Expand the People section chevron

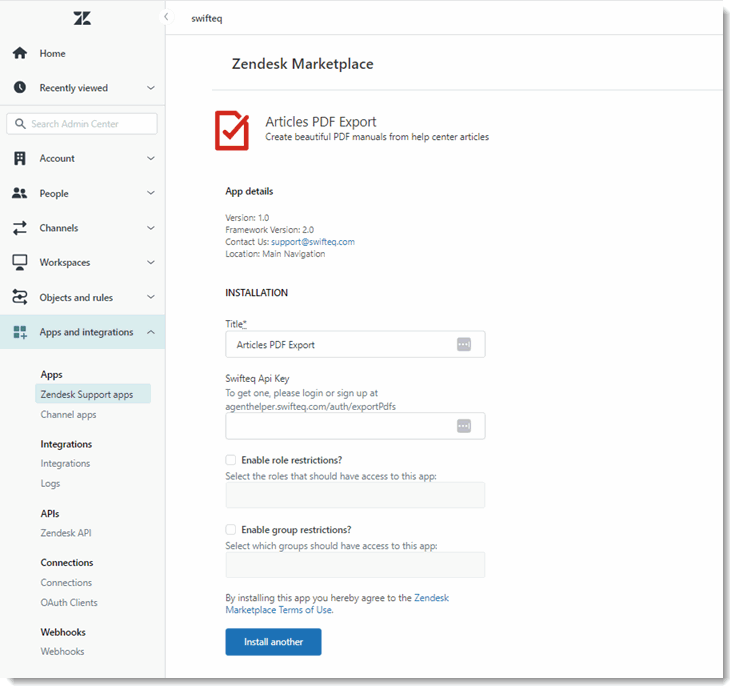pos(151,193)
